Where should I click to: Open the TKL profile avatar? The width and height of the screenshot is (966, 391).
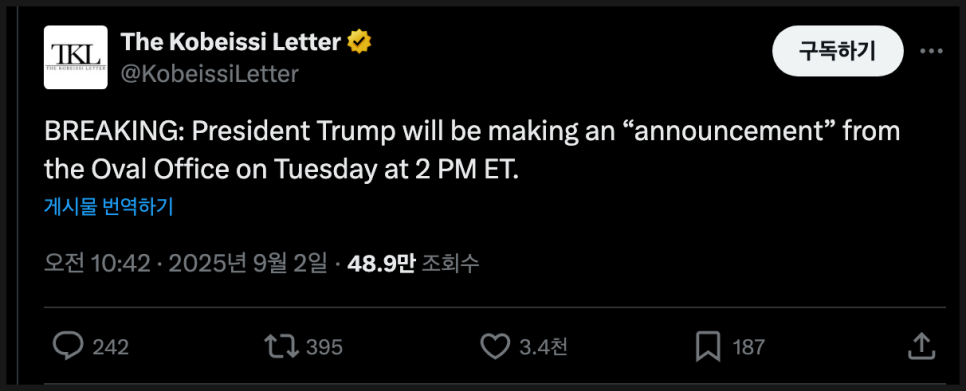coord(76,57)
